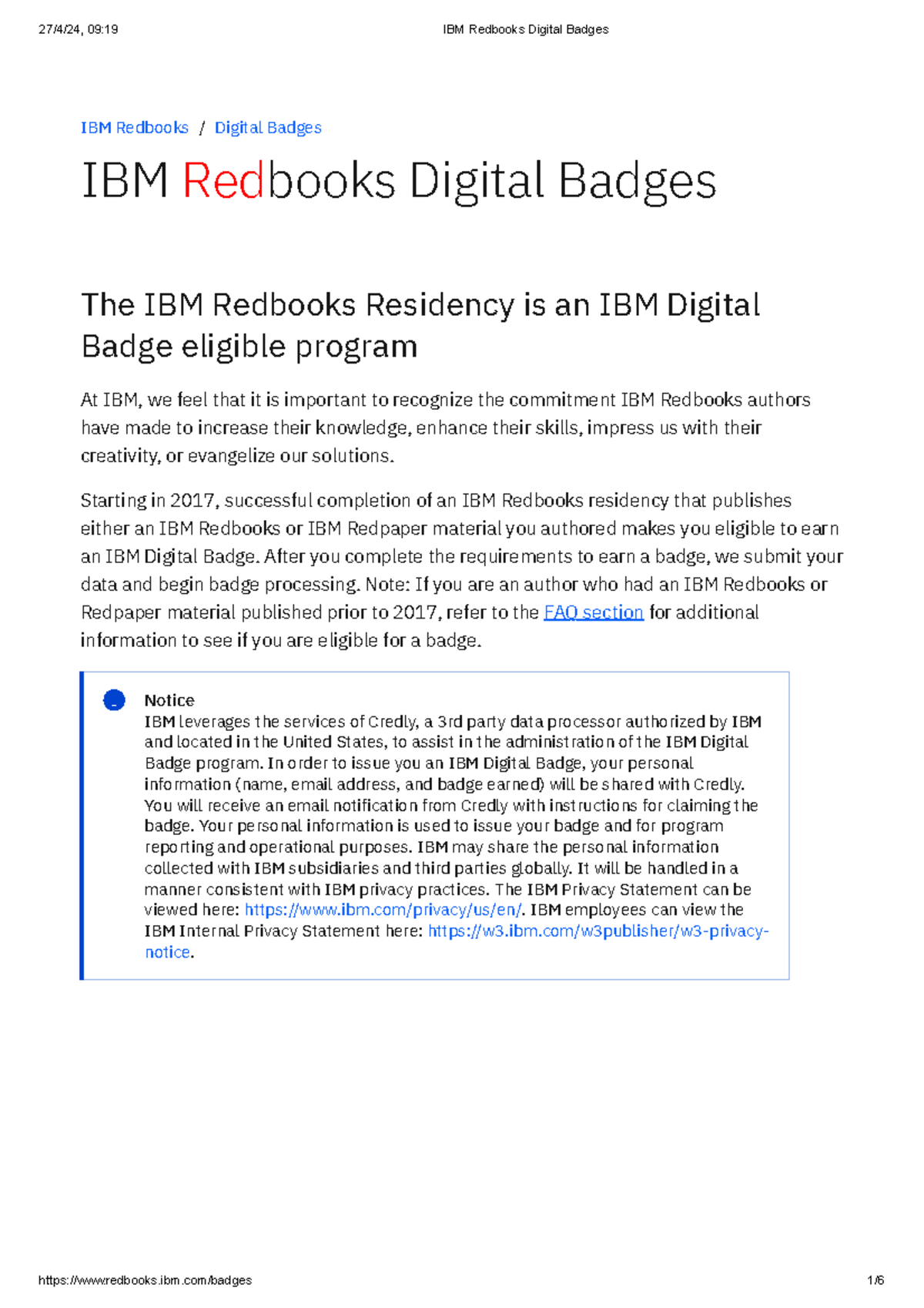The image size is (924, 1308).
Task: Click the paragraph starting 'At IBM, we feel'
Action: 446,428
